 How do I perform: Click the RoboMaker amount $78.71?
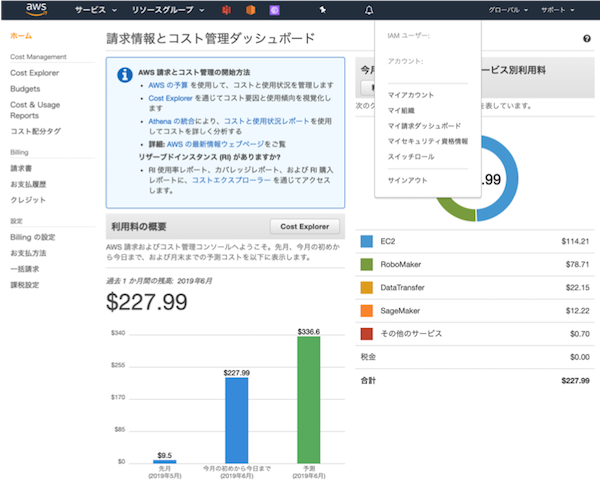tap(577, 264)
